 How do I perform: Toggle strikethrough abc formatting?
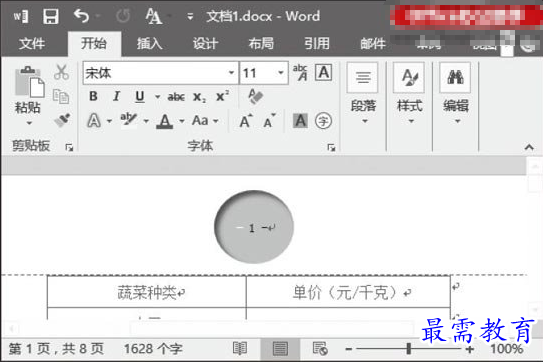click(176, 97)
